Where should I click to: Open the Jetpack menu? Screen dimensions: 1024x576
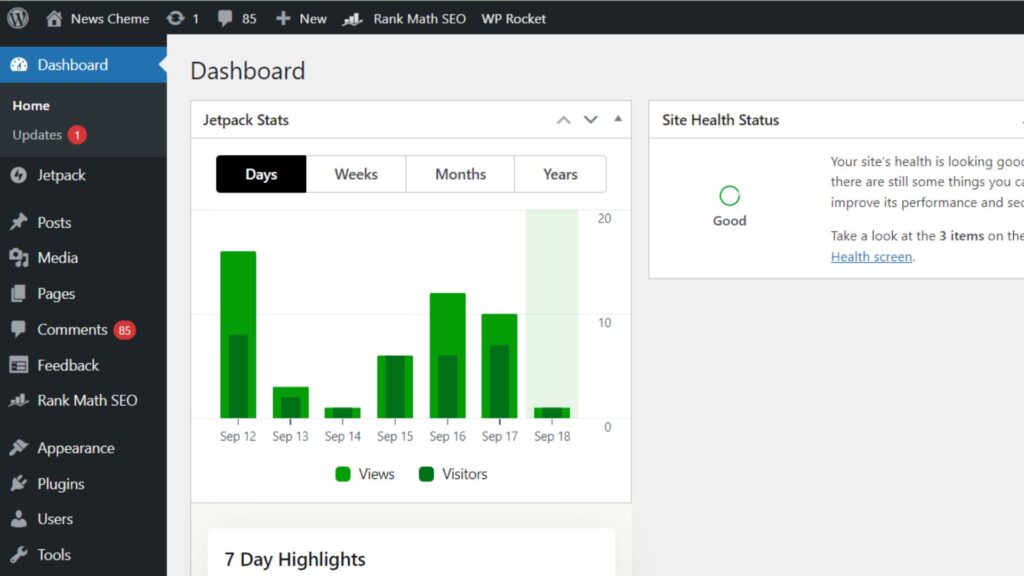tap(61, 175)
